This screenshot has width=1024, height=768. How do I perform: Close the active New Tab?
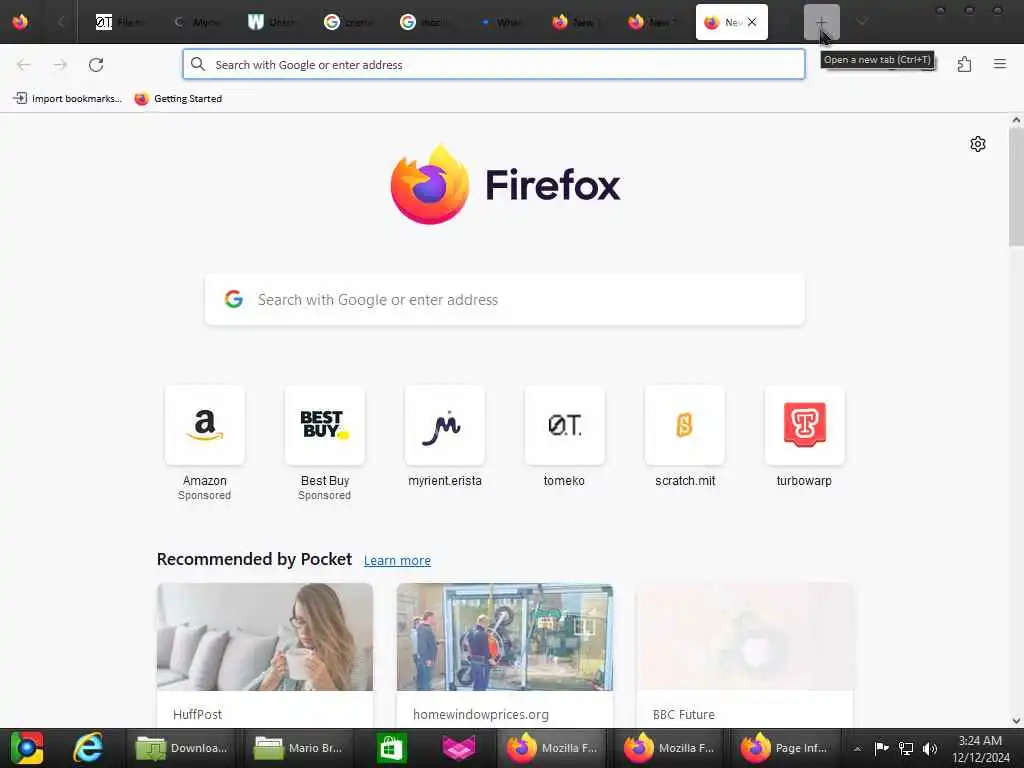pos(752,22)
